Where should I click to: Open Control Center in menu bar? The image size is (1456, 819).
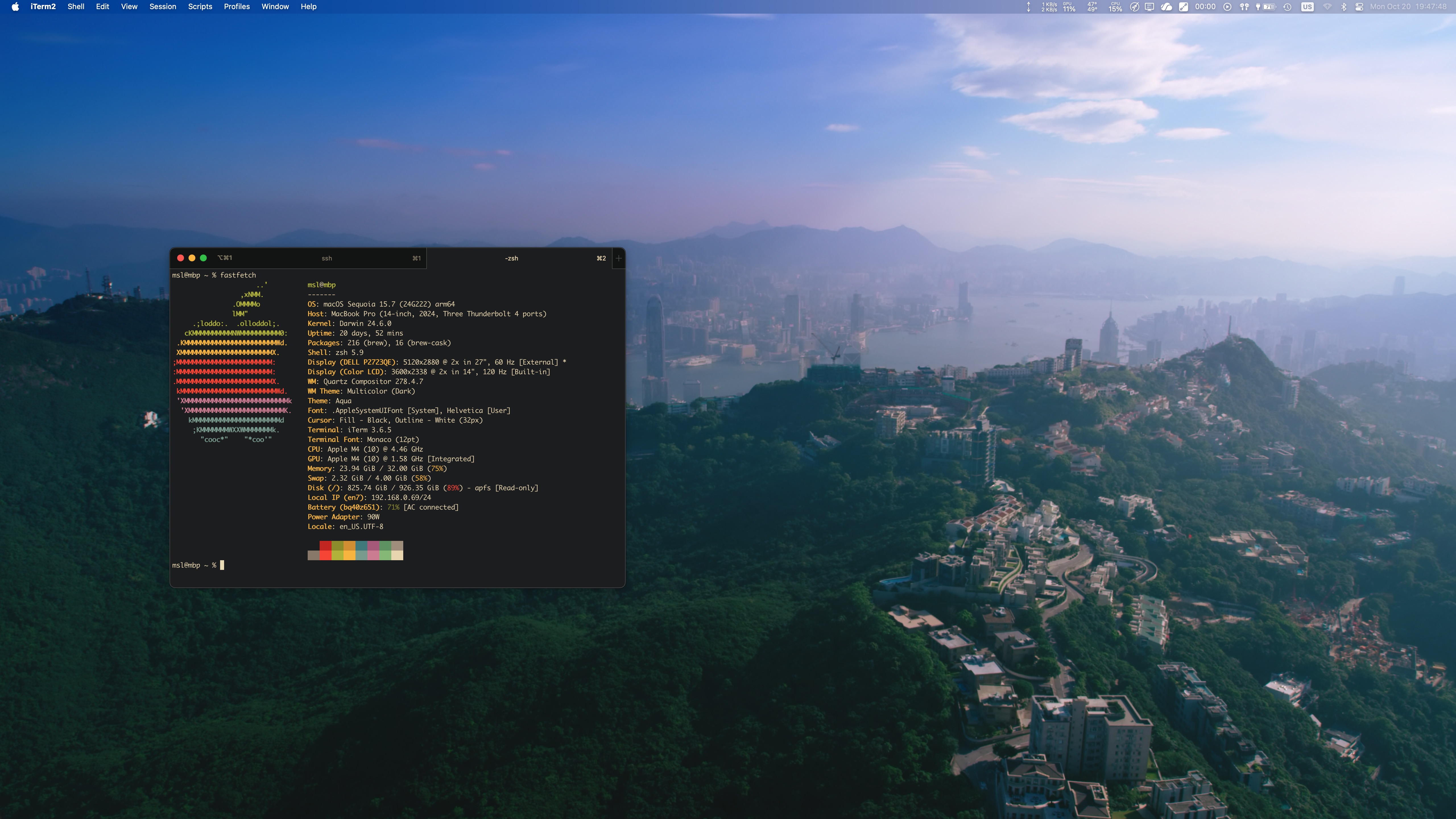[1359, 7]
